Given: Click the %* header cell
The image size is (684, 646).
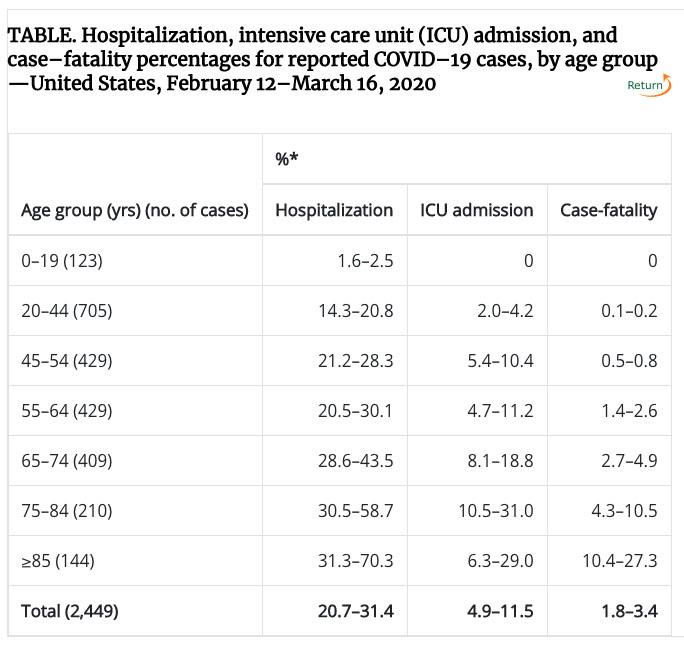Looking at the screenshot, I should click(x=288, y=160).
